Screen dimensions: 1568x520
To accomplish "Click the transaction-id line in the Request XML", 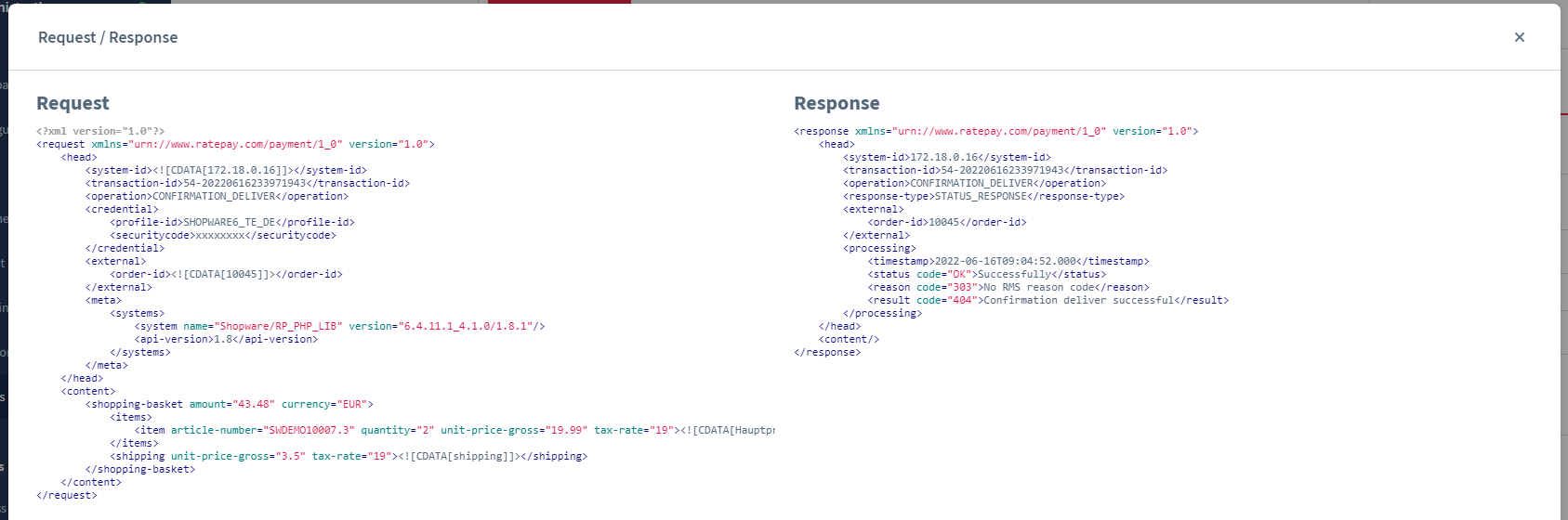I will [247, 183].
